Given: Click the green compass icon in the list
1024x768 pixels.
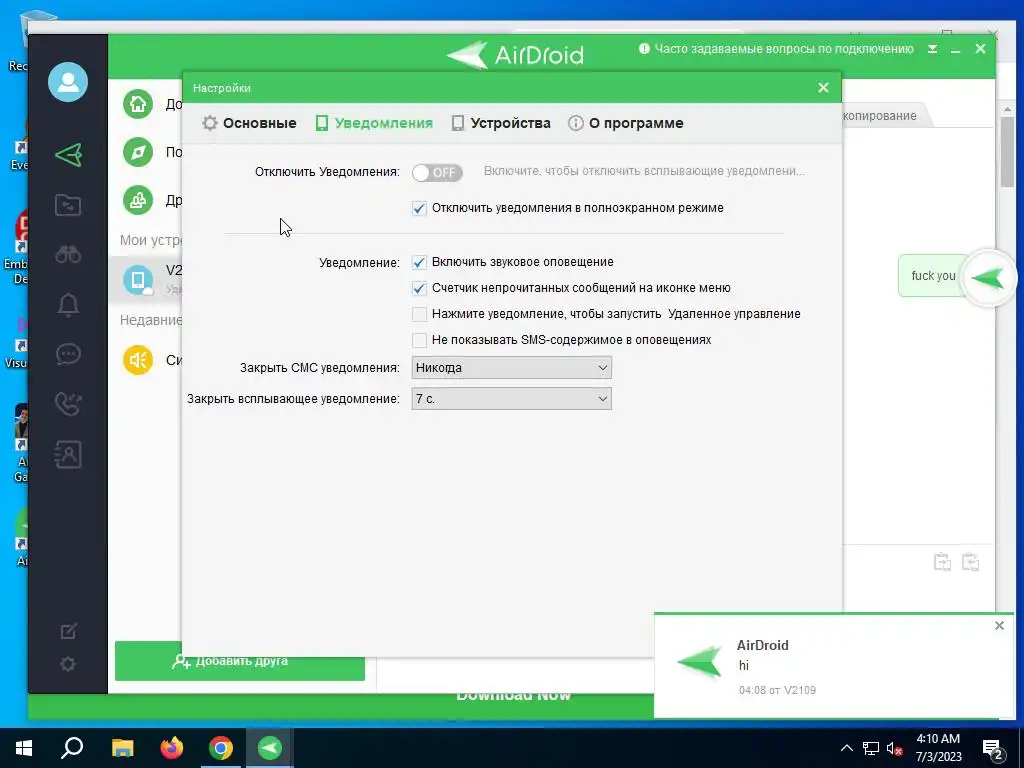Looking at the screenshot, I should pyautogui.click(x=138, y=152).
